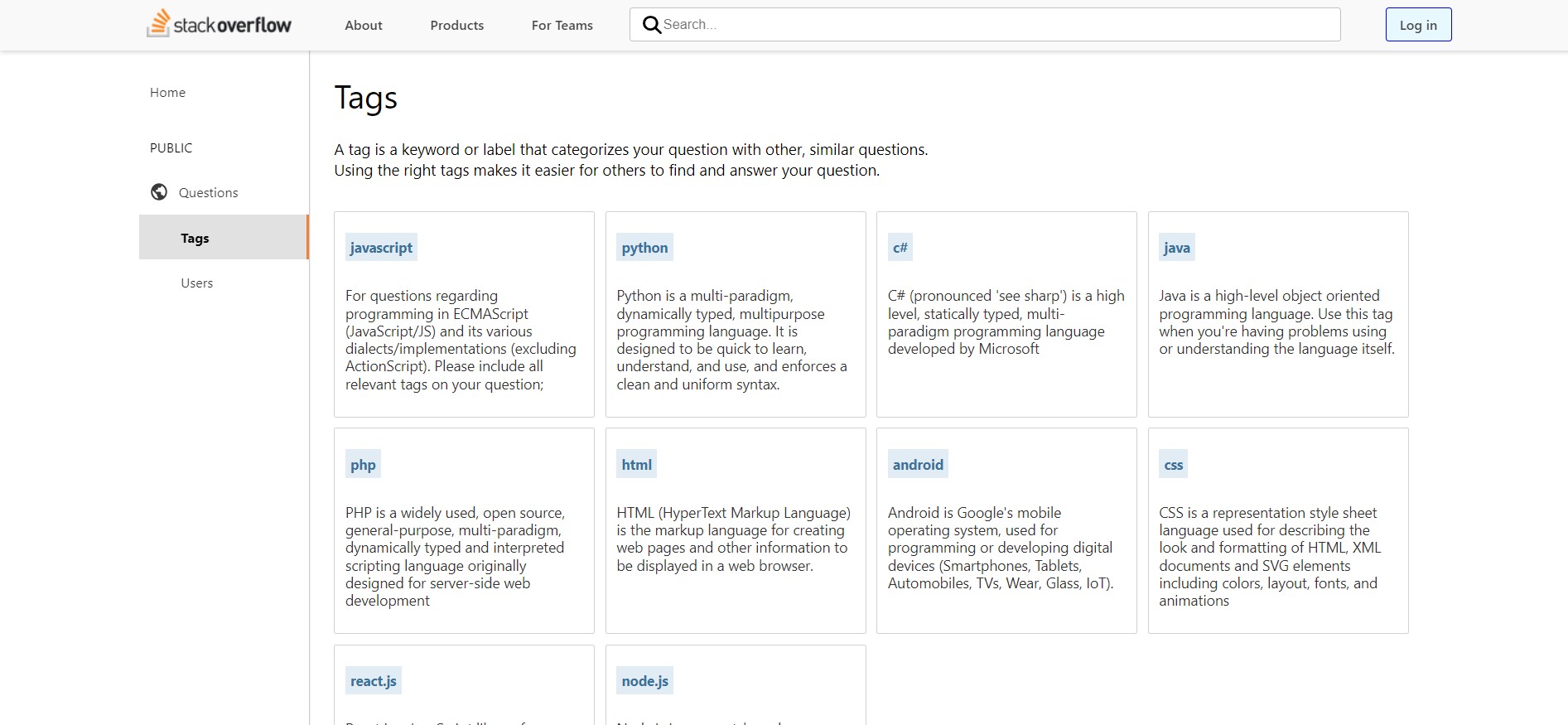Open the python tag
1568x725 pixels.
(644, 248)
